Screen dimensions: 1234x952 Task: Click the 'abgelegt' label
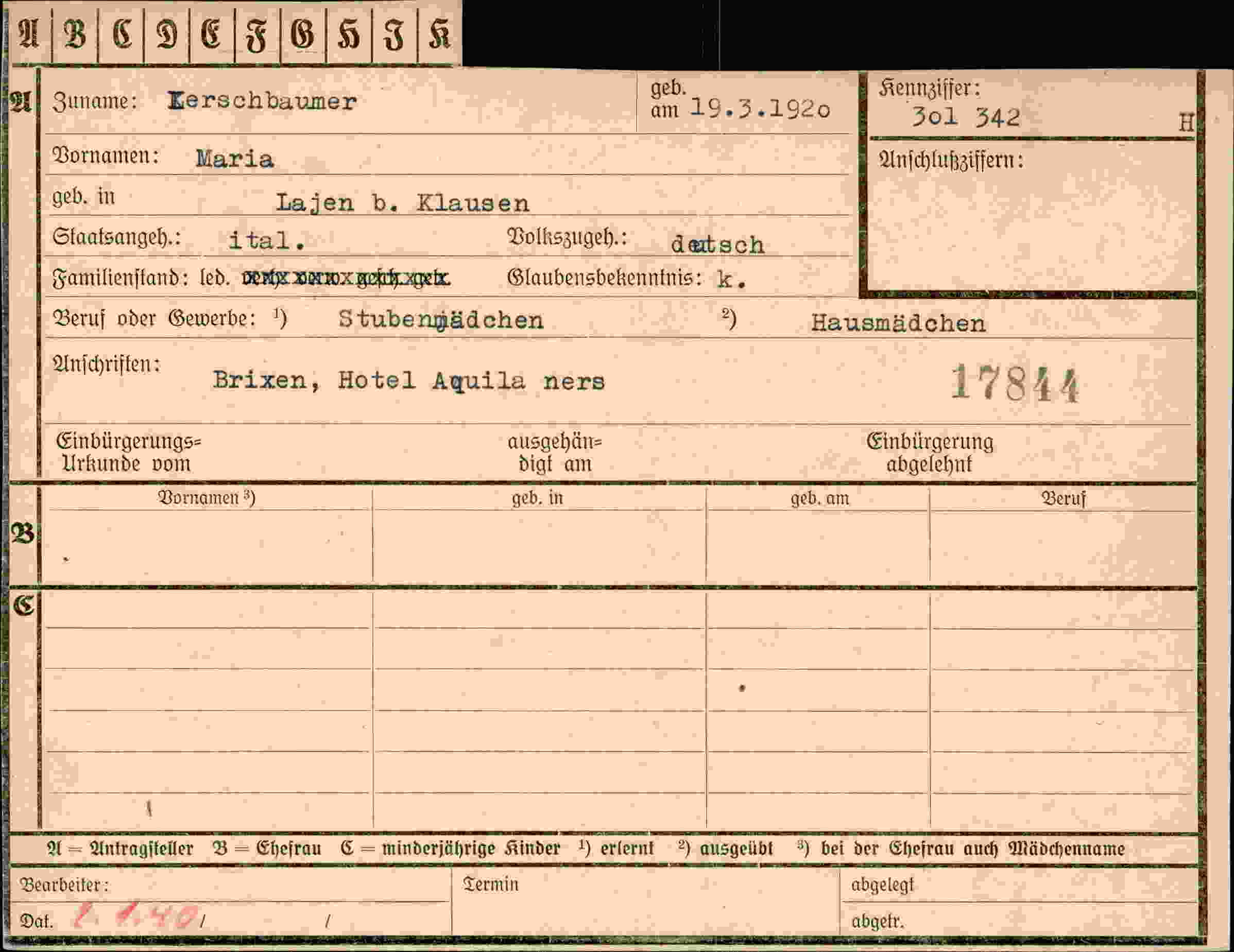pos(882,885)
